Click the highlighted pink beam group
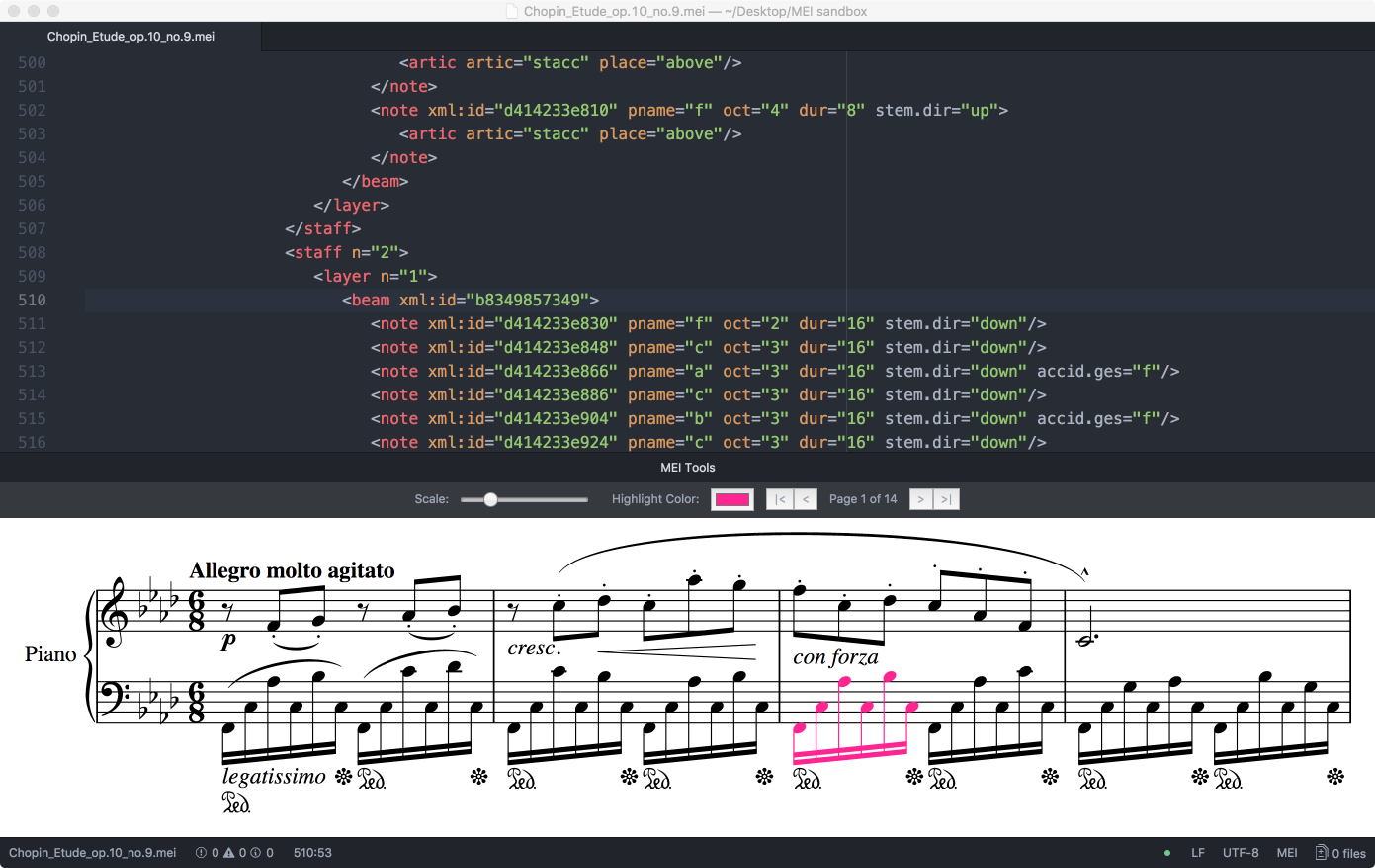The height and width of the screenshot is (868, 1375). [855, 717]
